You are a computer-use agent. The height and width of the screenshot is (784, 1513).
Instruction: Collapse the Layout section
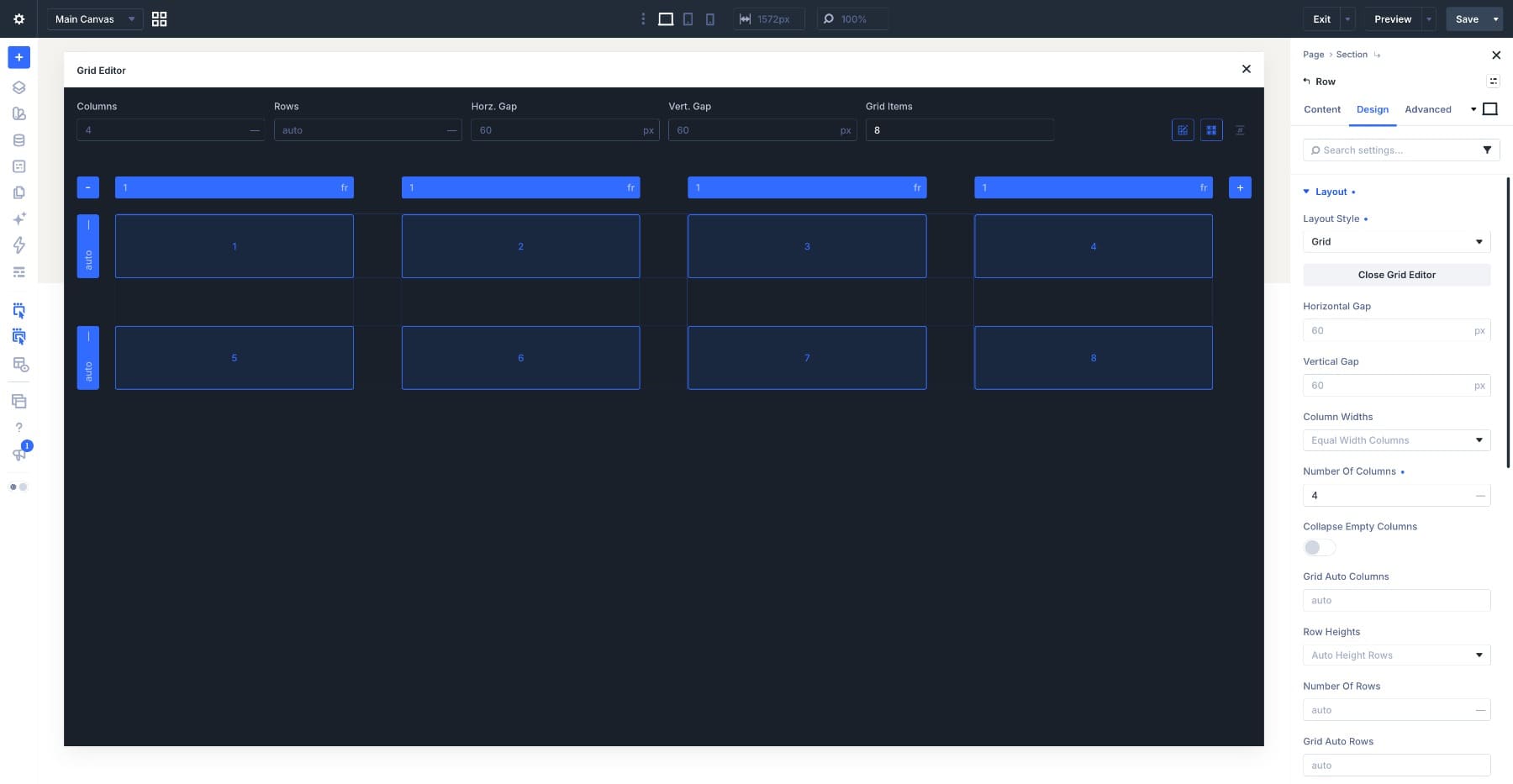coord(1331,192)
